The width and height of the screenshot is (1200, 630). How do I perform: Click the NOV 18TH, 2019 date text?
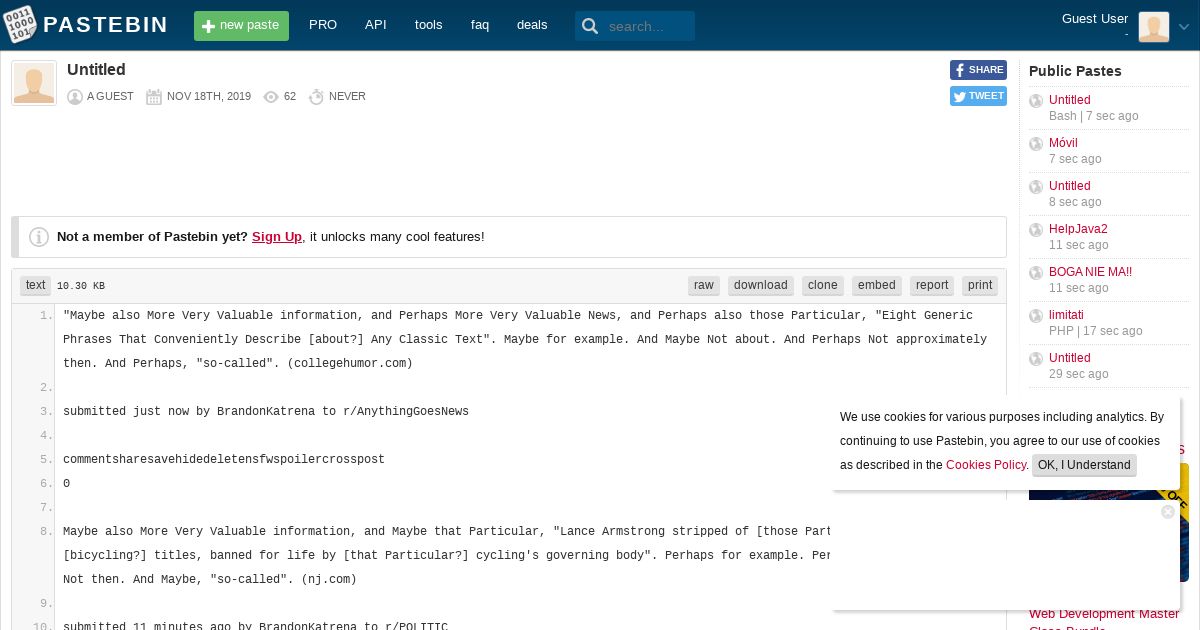tap(209, 97)
